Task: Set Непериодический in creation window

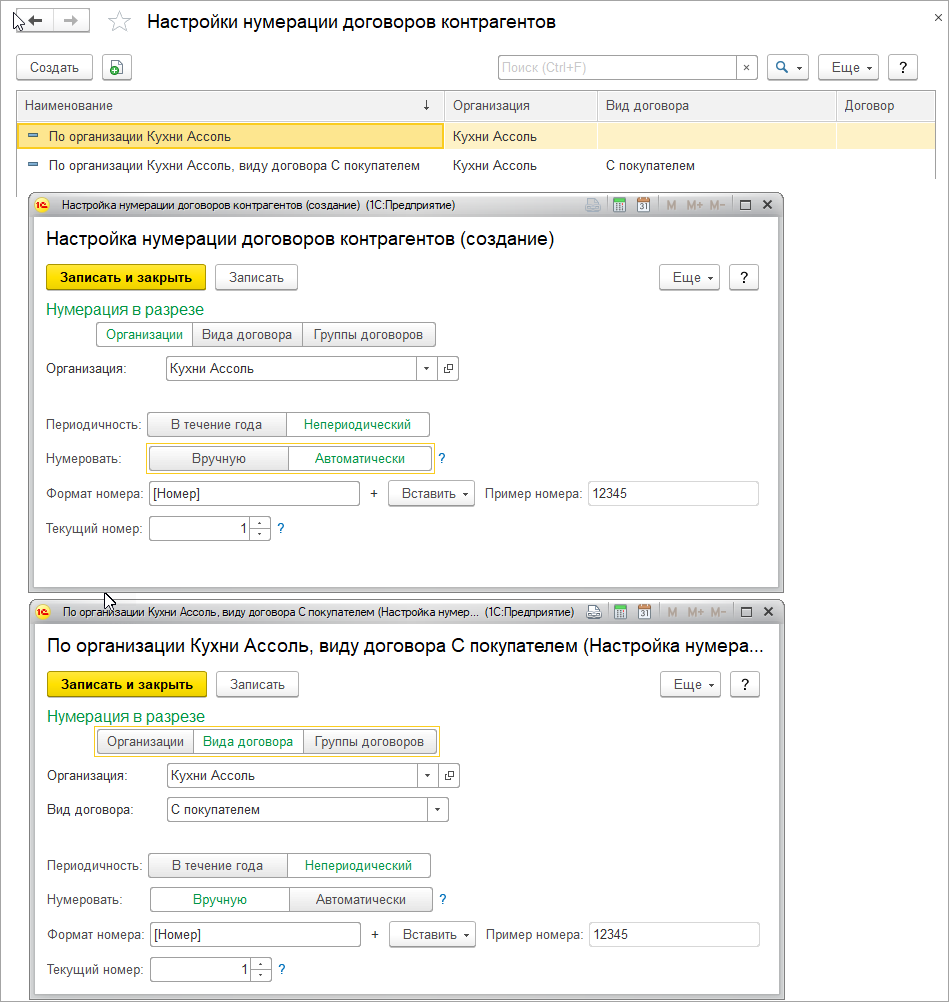Action: click(357, 424)
